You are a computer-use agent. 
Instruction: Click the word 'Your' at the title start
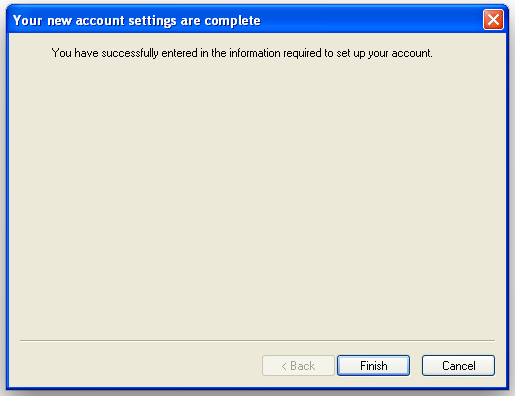[x=28, y=20]
